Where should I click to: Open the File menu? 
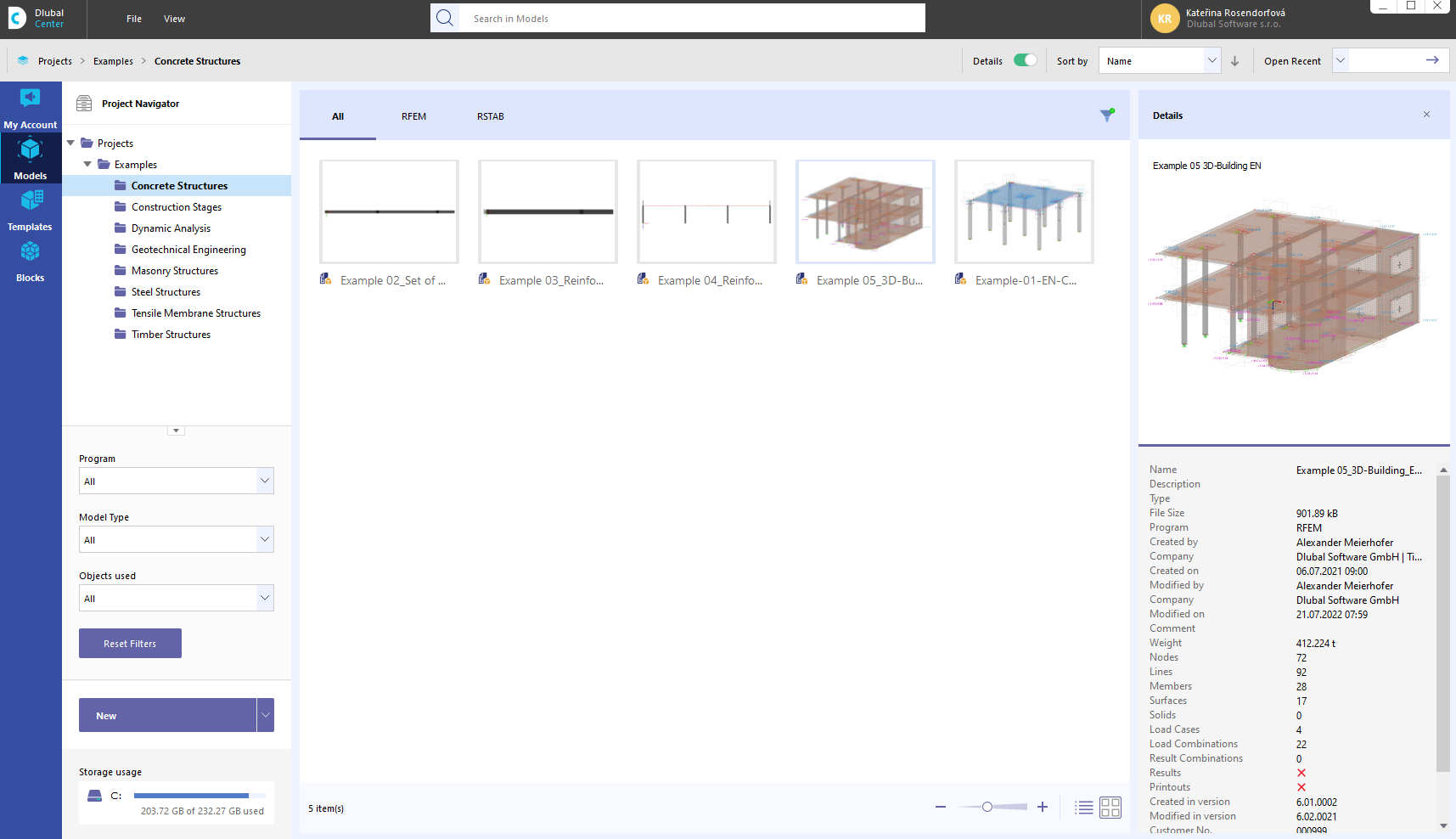[134, 19]
